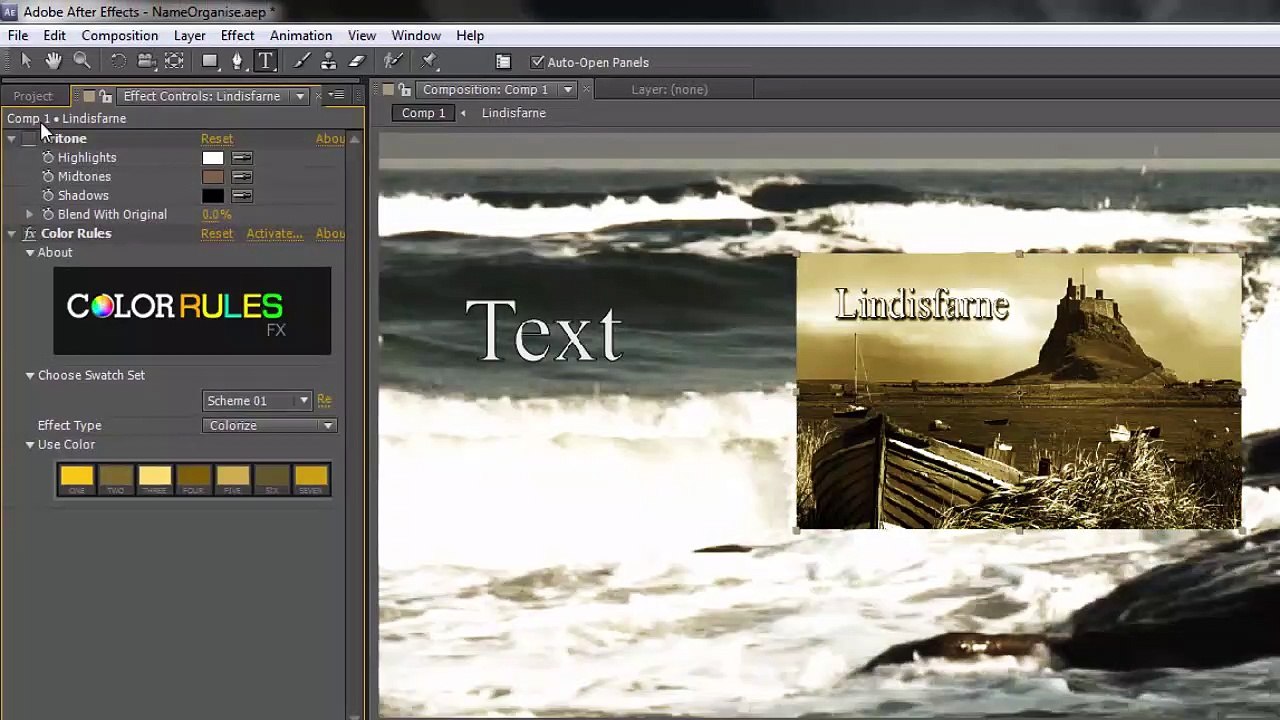Screen dimensions: 1280x720
Task: Click the Blend With Original stopwatch
Action: click(48, 215)
